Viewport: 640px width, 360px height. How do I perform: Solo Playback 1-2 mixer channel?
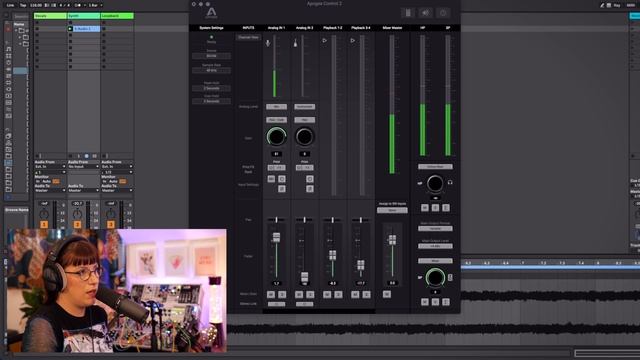click(338, 294)
